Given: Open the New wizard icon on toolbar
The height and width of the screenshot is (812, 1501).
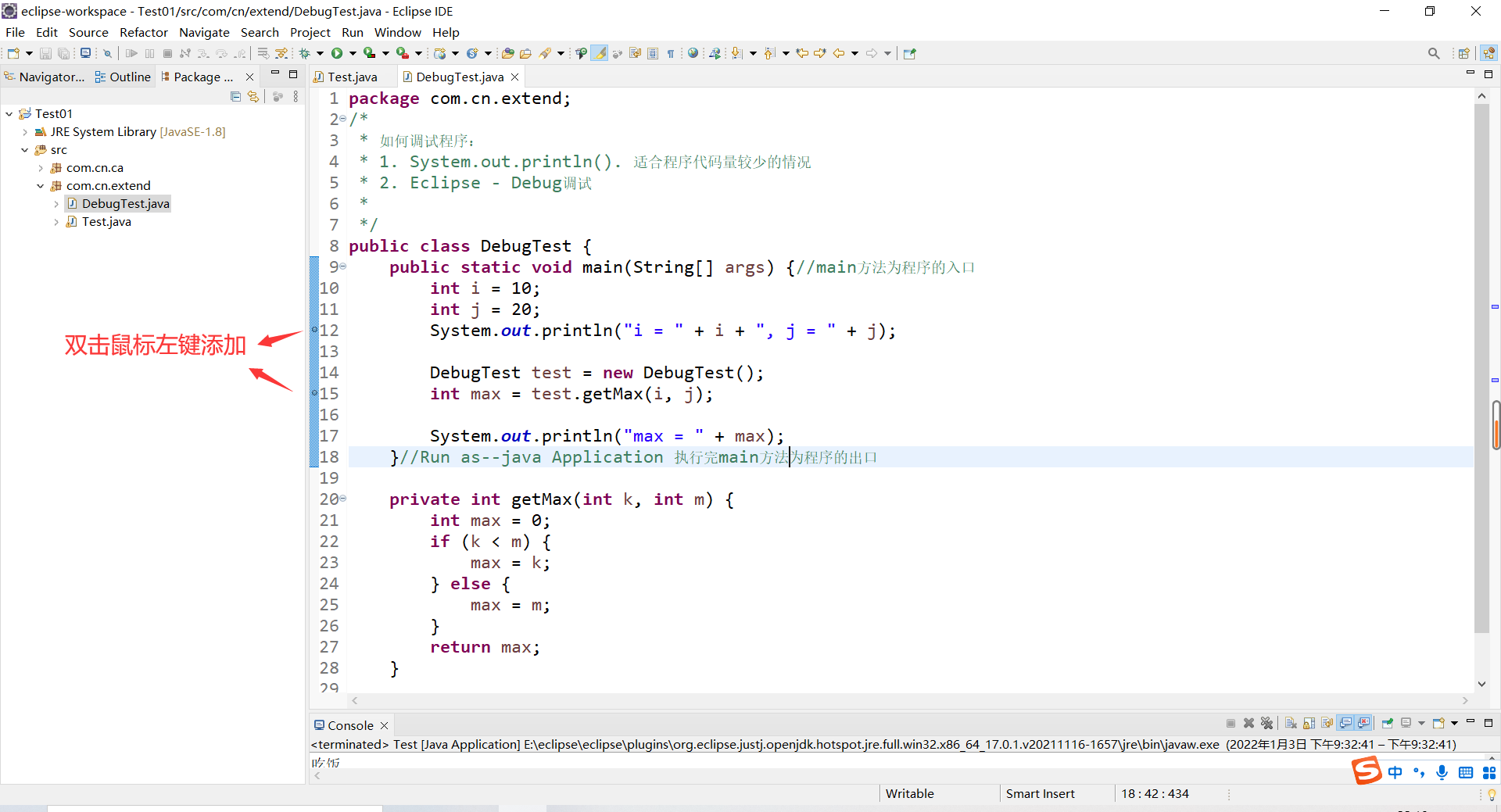Looking at the screenshot, I should 13,53.
